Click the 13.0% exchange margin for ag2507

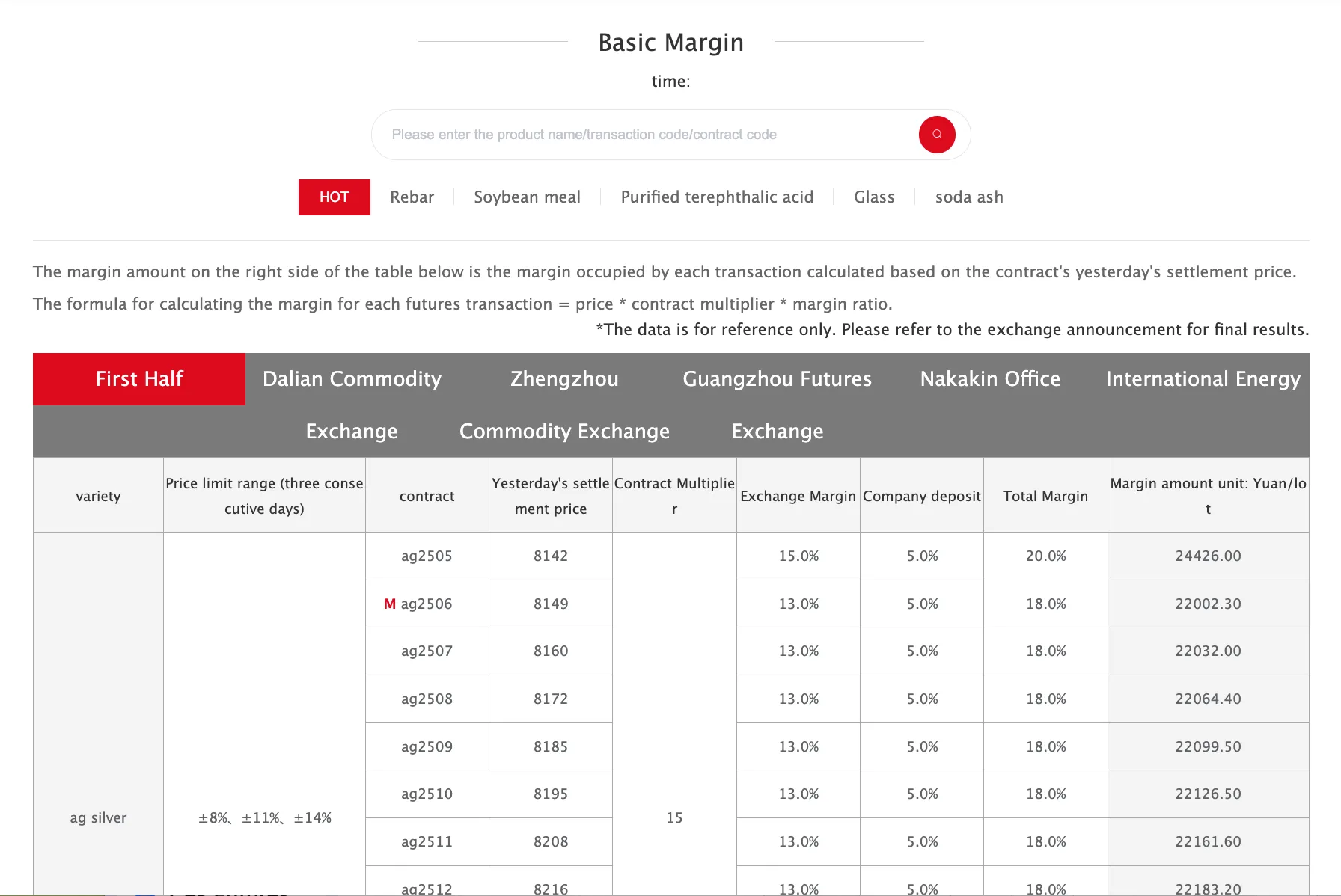[798, 651]
